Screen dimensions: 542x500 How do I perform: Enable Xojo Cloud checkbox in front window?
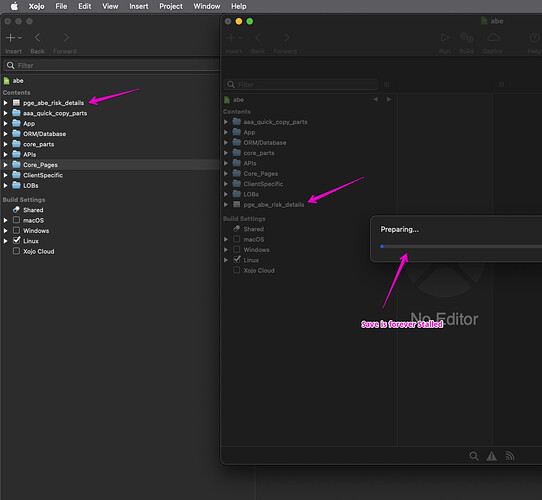click(236, 270)
